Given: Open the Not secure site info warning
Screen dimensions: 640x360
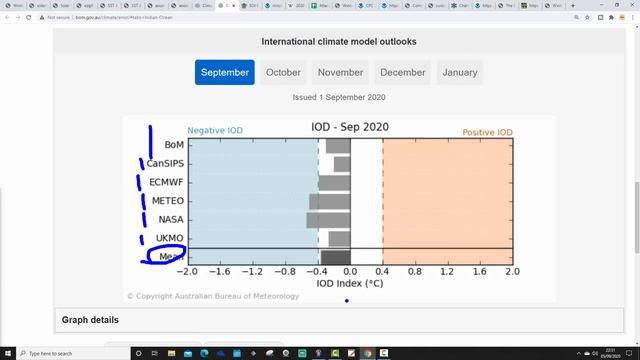Looking at the screenshot, I should pos(55,18).
